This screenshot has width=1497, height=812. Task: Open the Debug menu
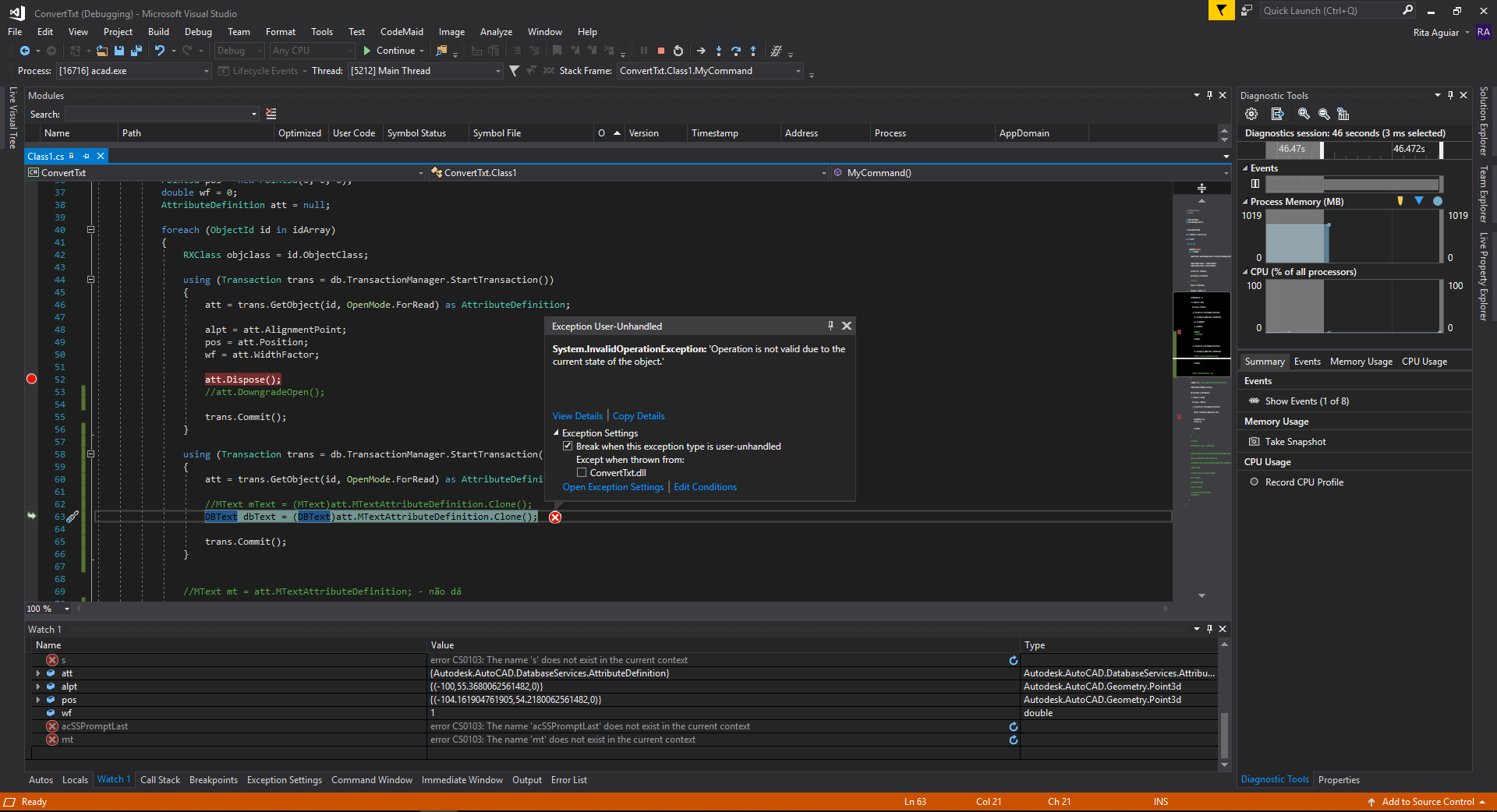point(198,32)
